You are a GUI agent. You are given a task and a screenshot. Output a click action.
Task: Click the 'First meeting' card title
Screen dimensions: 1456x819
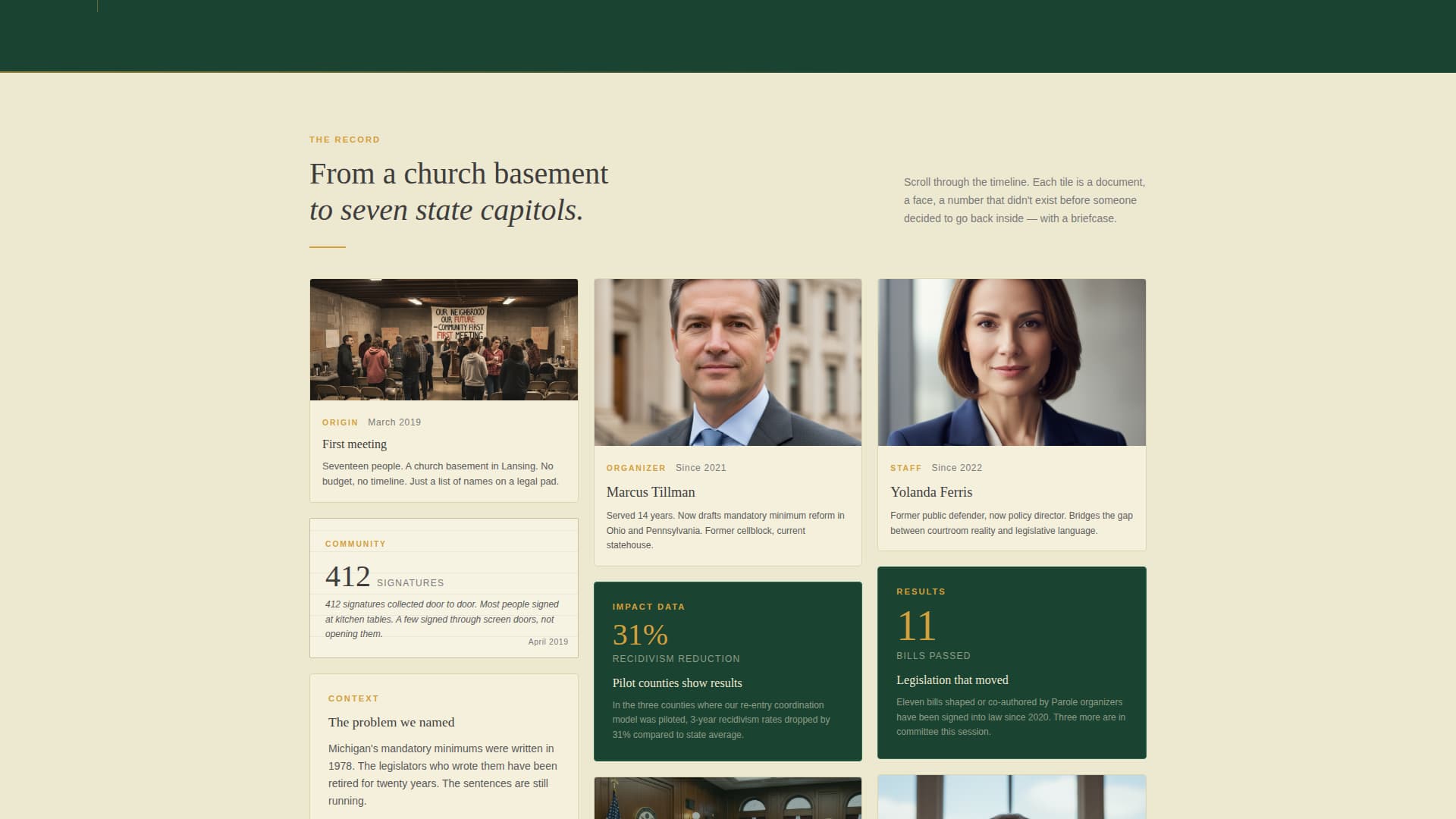pyautogui.click(x=353, y=444)
